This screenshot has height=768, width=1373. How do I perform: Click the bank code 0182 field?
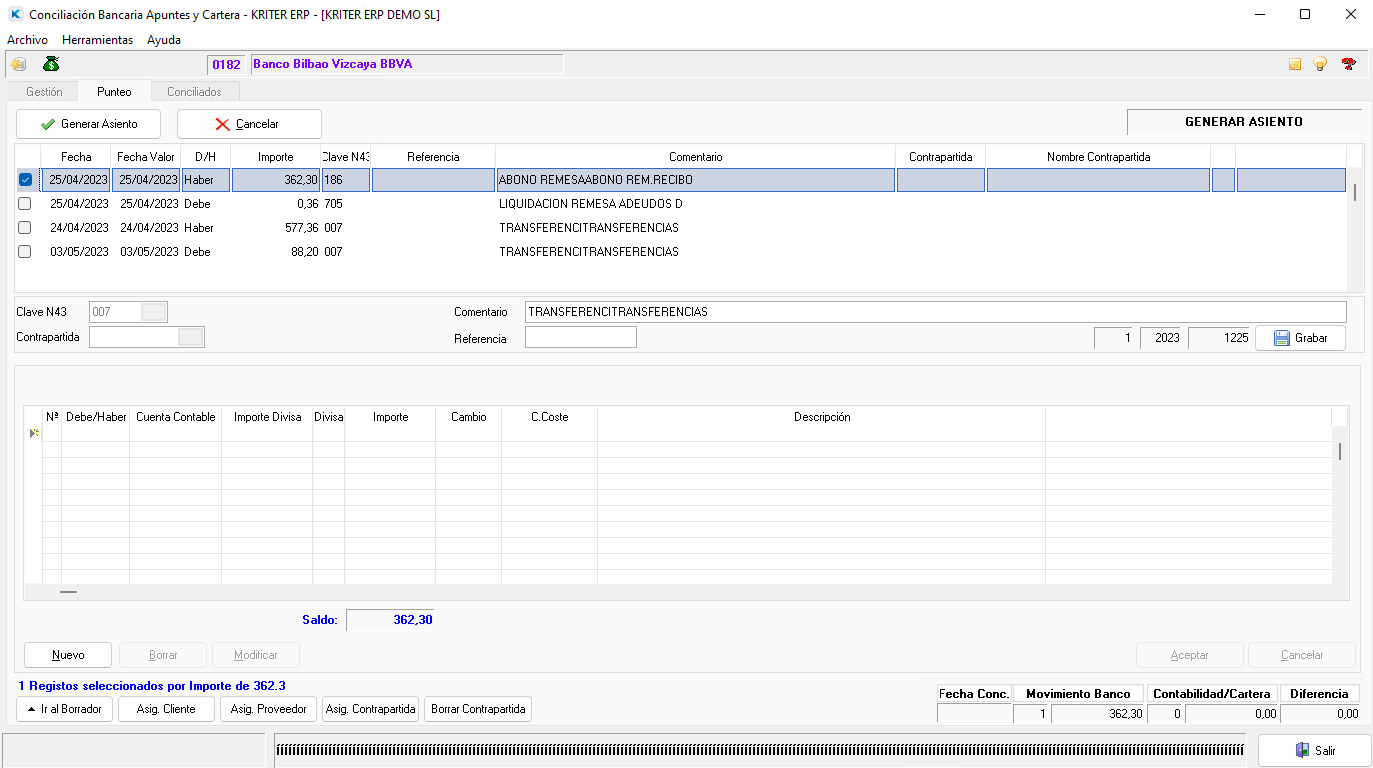click(x=226, y=64)
